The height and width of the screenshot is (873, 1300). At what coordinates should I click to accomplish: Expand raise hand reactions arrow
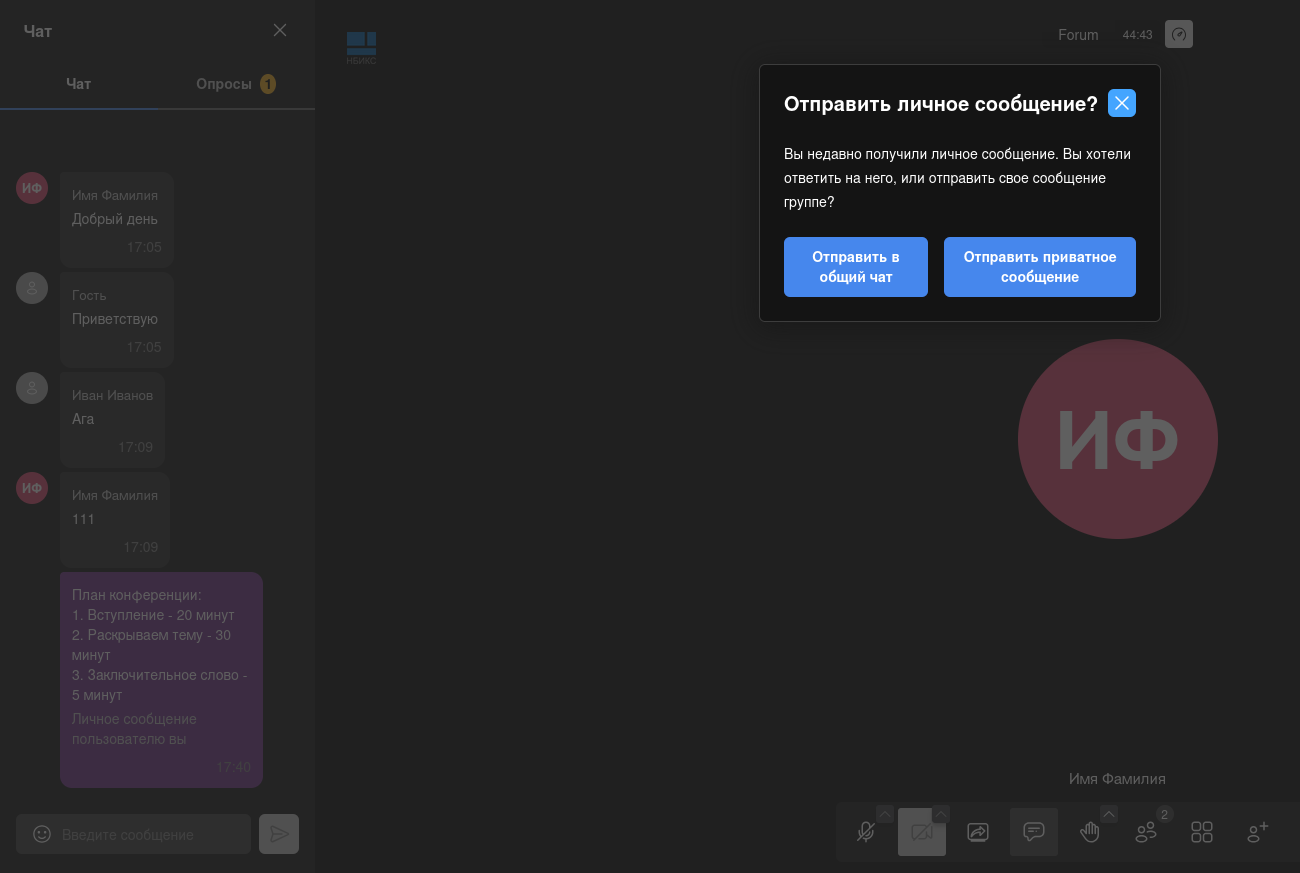pyautogui.click(x=1109, y=813)
